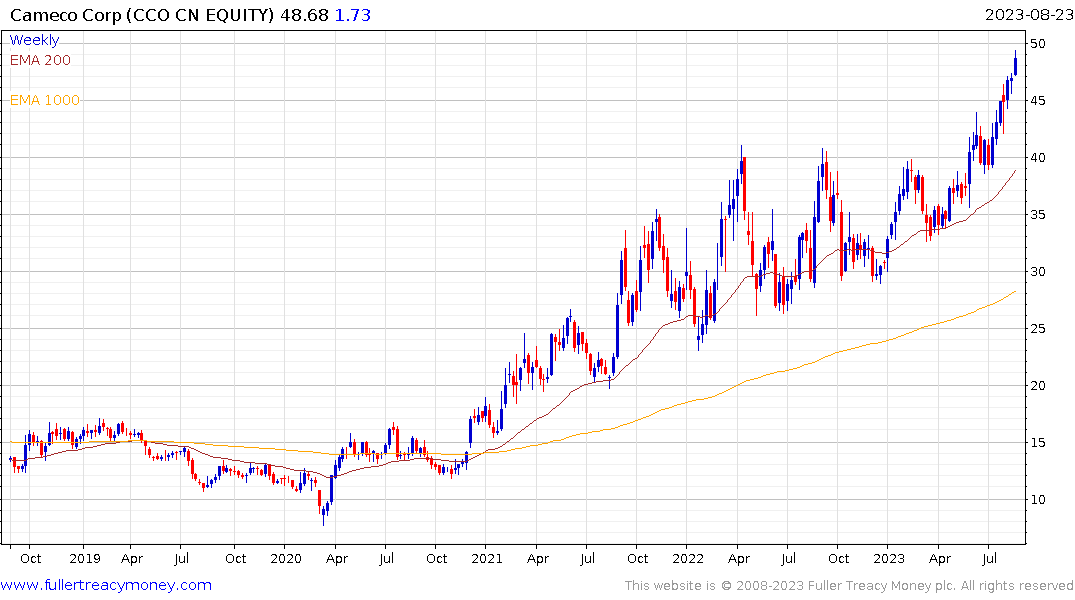
Task: Click the 10 price axis label
Action: pos(1038,499)
